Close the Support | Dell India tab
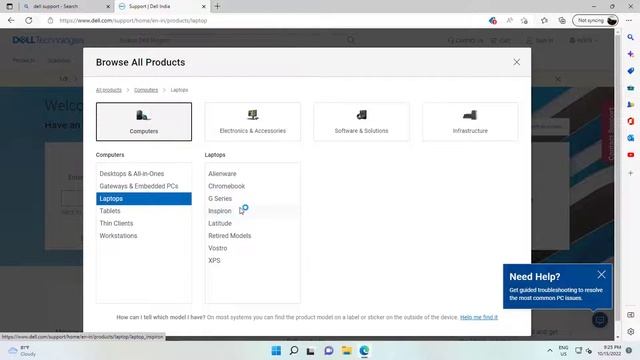Viewport: 640px width, 360px height. click(x=204, y=7)
